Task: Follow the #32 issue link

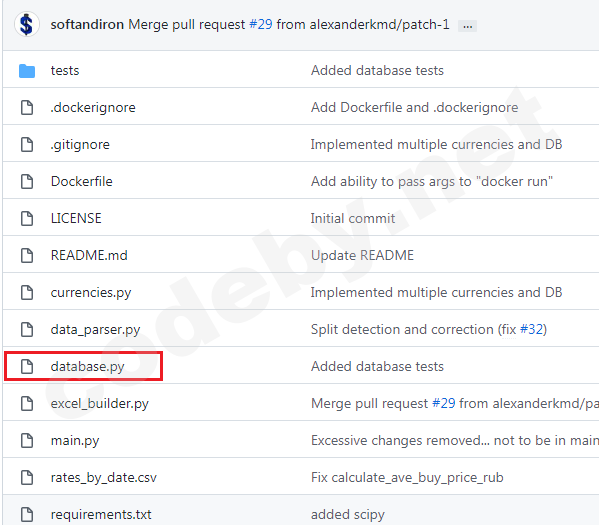Action: pyautogui.click(x=531, y=329)
